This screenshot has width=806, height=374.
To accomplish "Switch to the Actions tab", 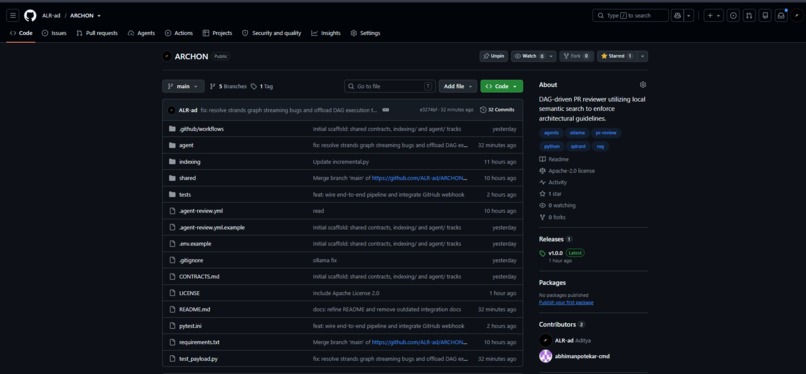I will tap(179, 33).
